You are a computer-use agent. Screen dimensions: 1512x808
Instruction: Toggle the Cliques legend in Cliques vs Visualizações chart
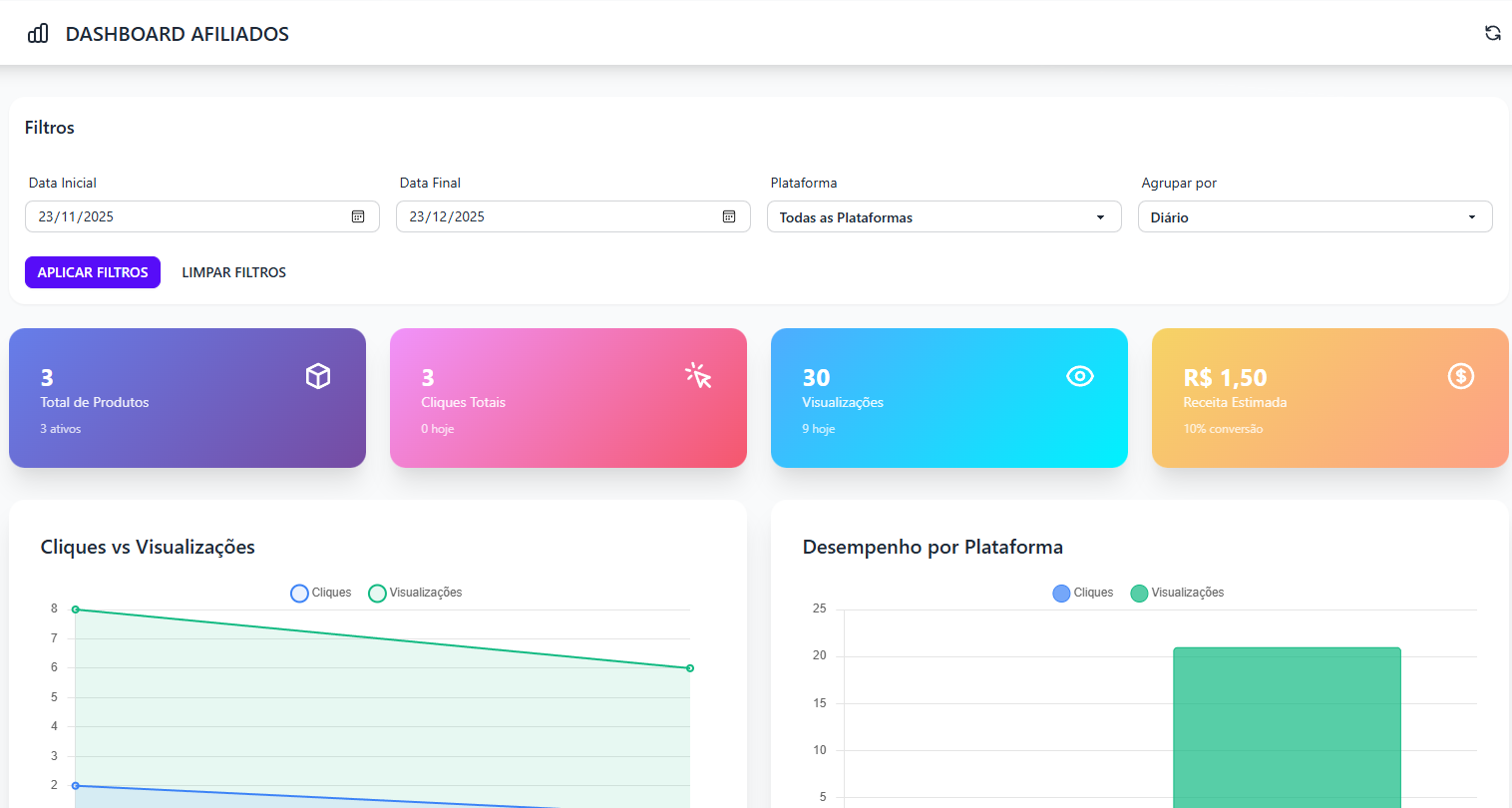click(320, 593)
